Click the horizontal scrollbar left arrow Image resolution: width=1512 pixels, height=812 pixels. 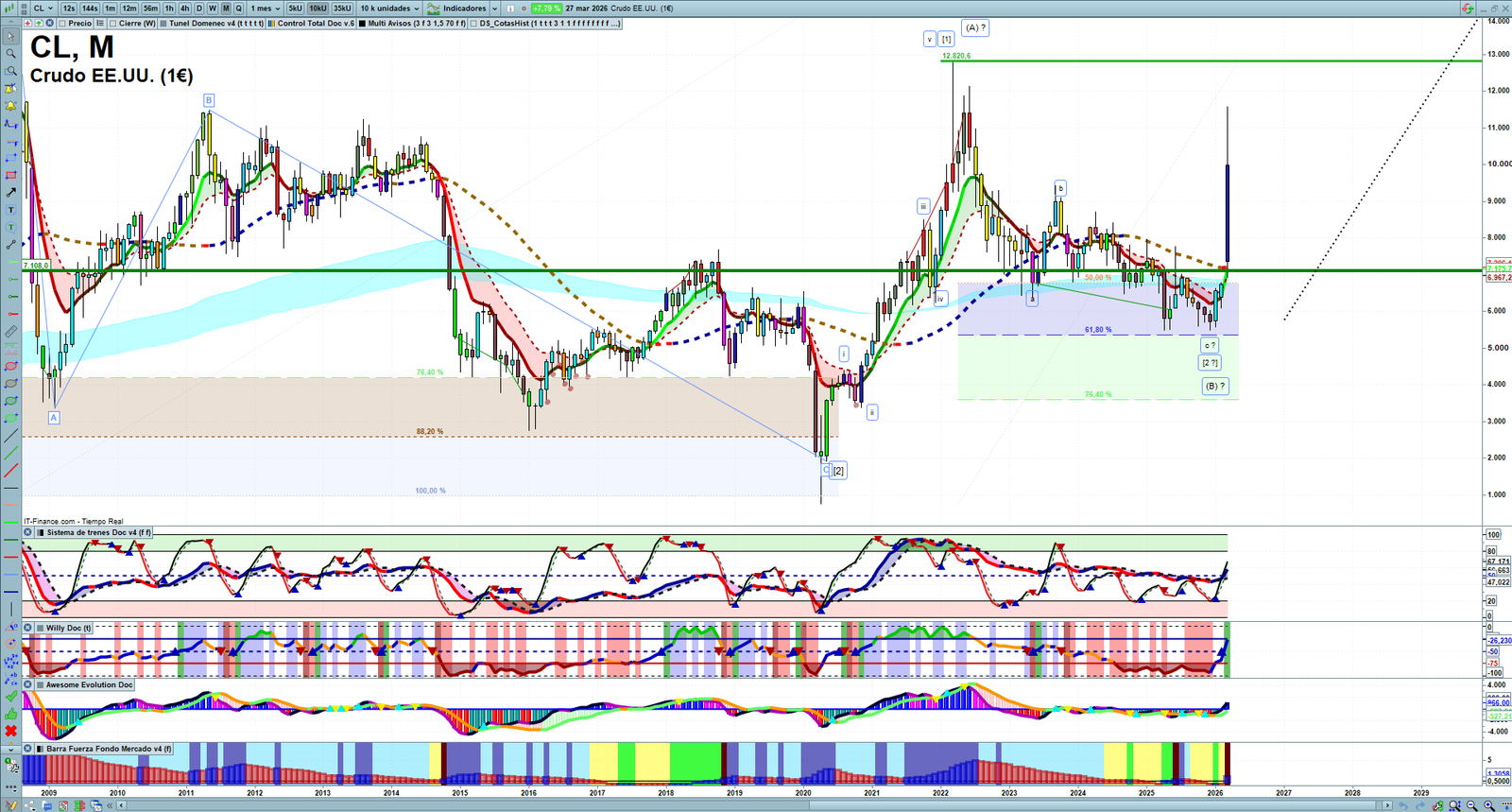123,805
